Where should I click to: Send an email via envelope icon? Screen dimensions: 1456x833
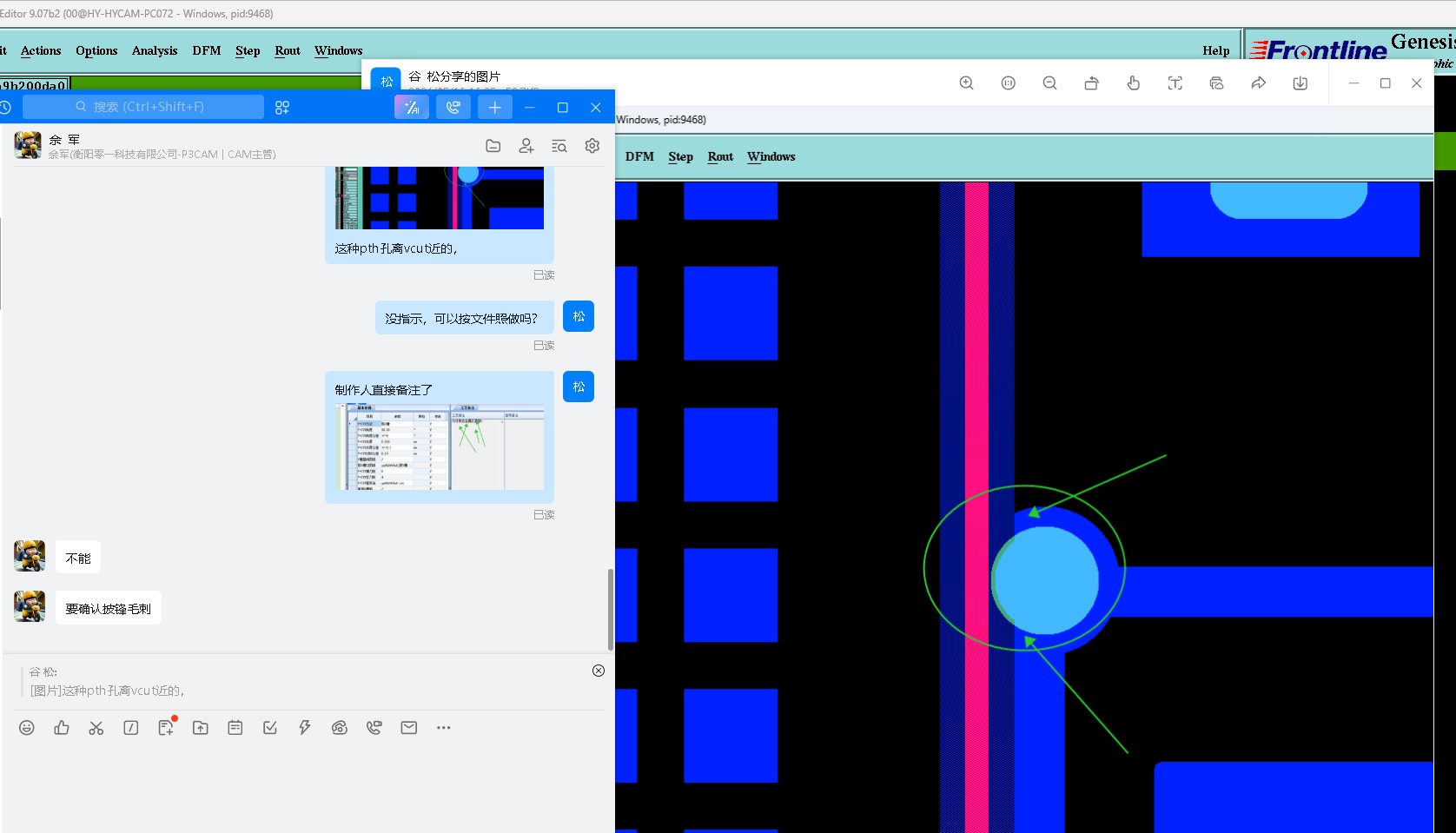pyautogui.click(x=409, y=728)
